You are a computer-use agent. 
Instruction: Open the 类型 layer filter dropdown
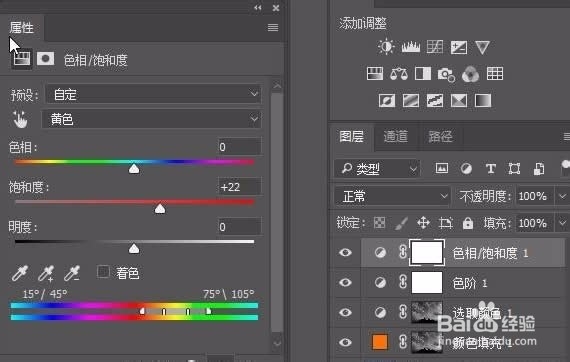tap(377, 169)
